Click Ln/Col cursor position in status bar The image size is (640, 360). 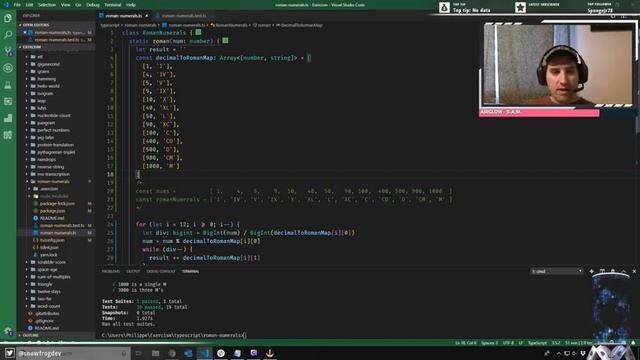pos(465,343)
